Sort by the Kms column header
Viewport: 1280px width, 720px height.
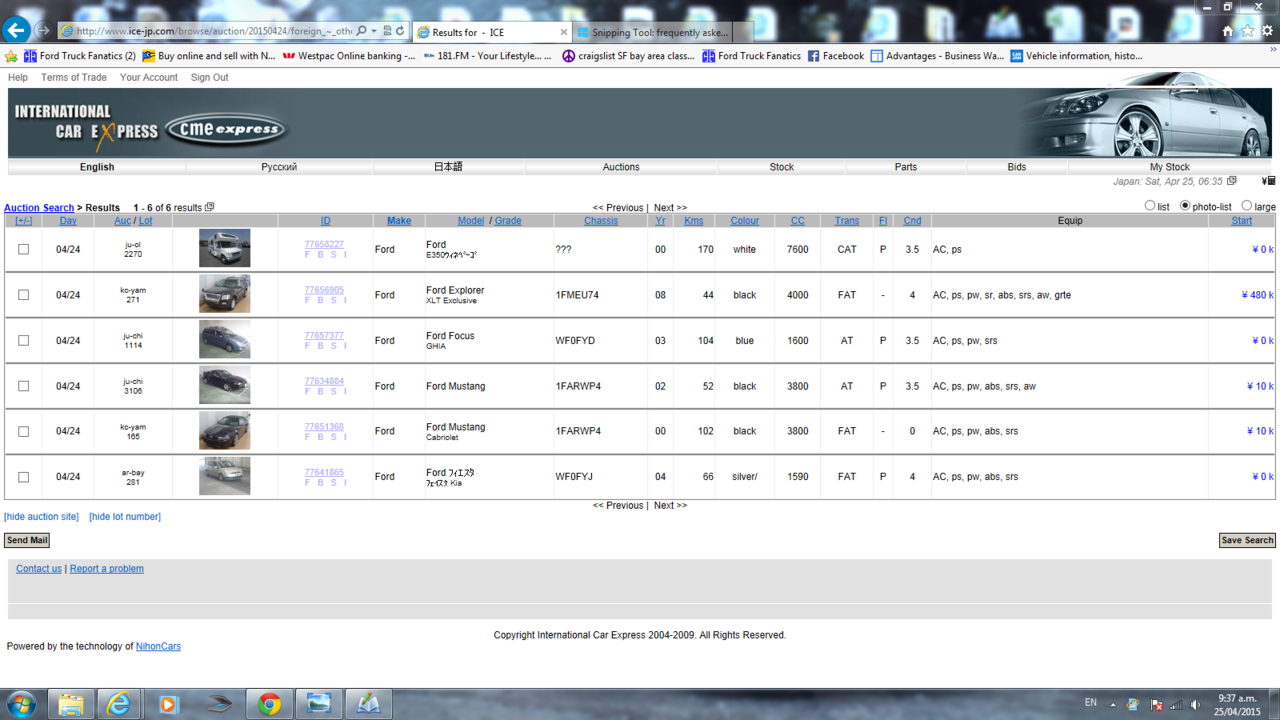(694, 221)
